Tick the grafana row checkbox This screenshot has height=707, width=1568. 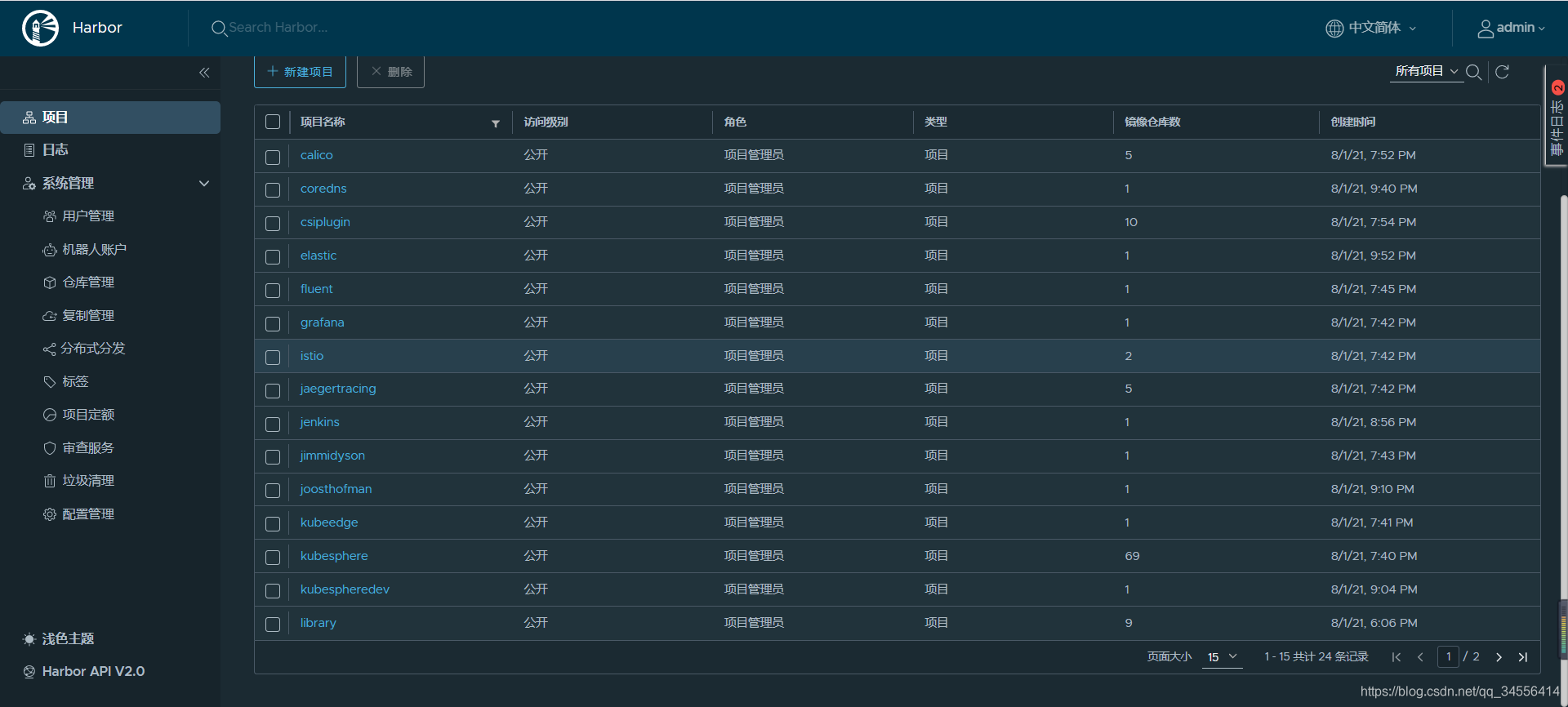(x=273, y=324)
